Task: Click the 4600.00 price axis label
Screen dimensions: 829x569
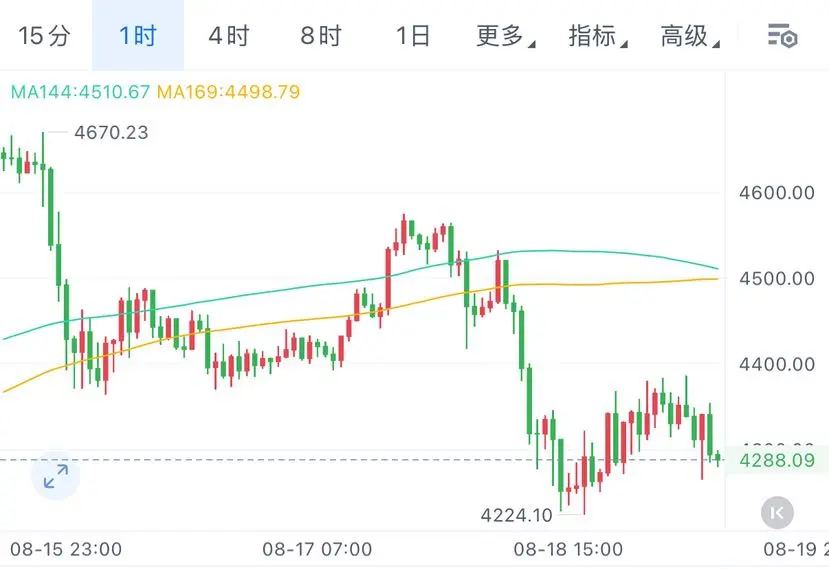Action: click(x=777, y=192)
